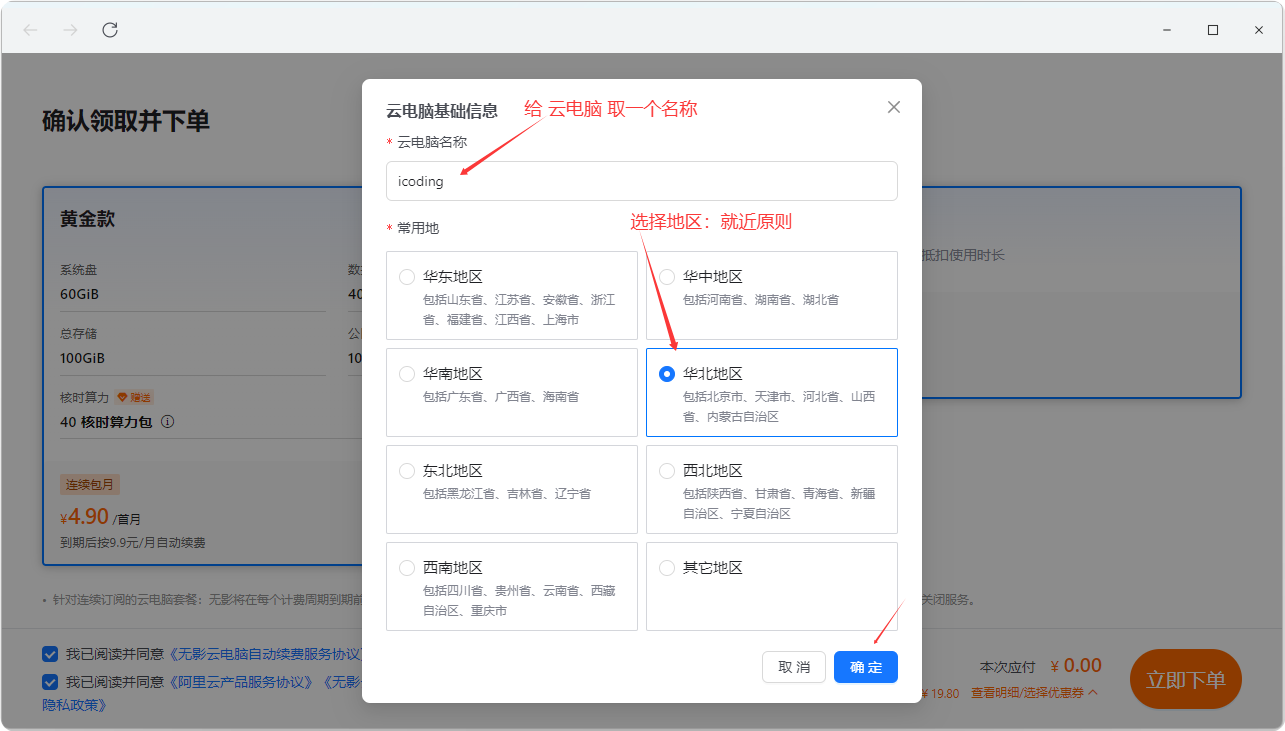This screenshot has height=731, width=1285.
Task: Choose 东北地区 as the region
Action: (407, 471)
